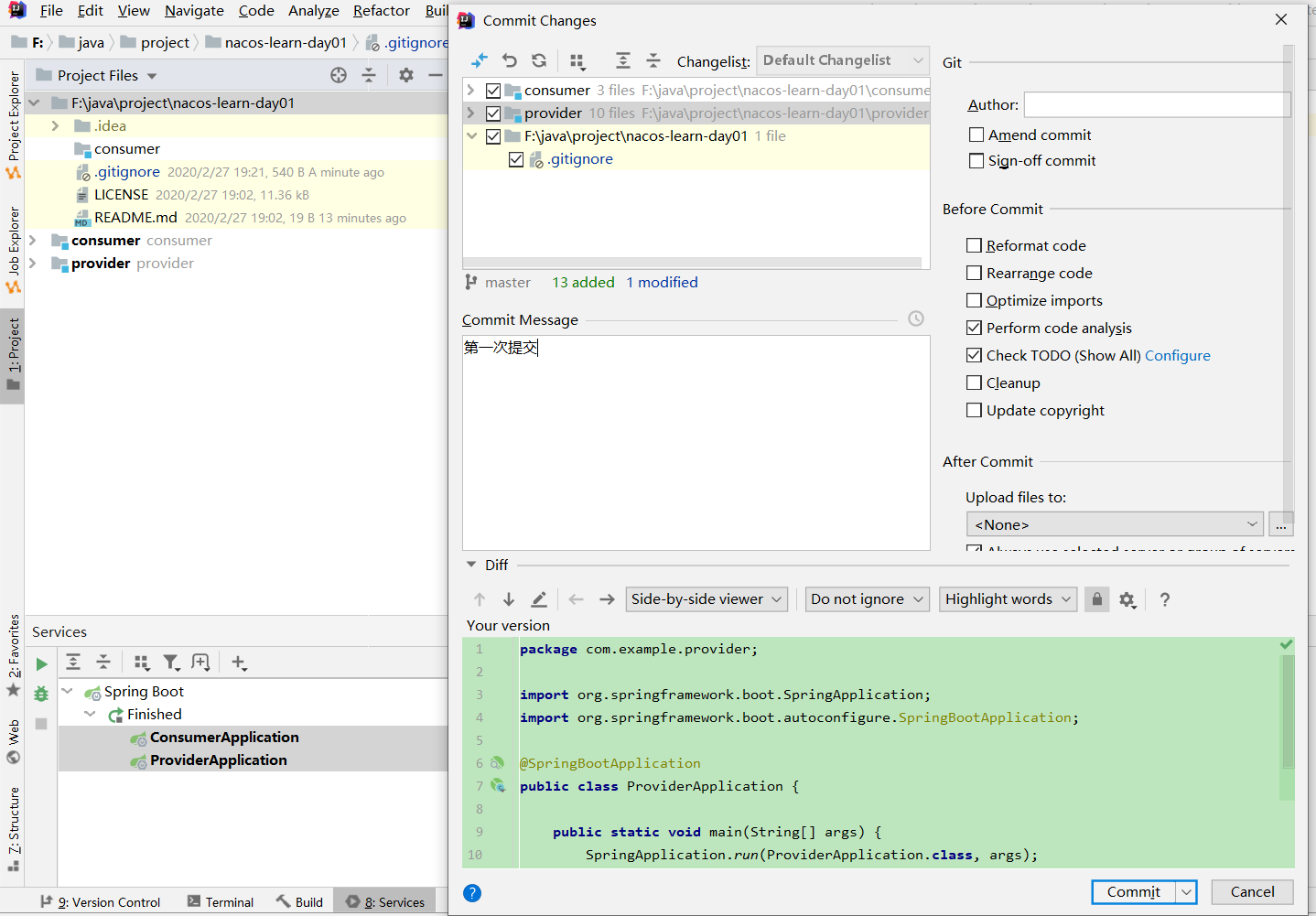Click Cancel button

coord(1252,891)
